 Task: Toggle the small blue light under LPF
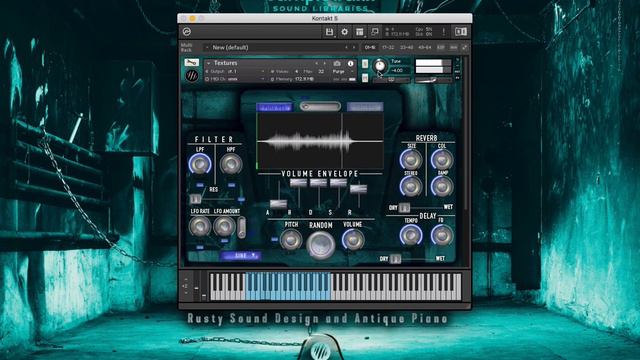point(200,185)
